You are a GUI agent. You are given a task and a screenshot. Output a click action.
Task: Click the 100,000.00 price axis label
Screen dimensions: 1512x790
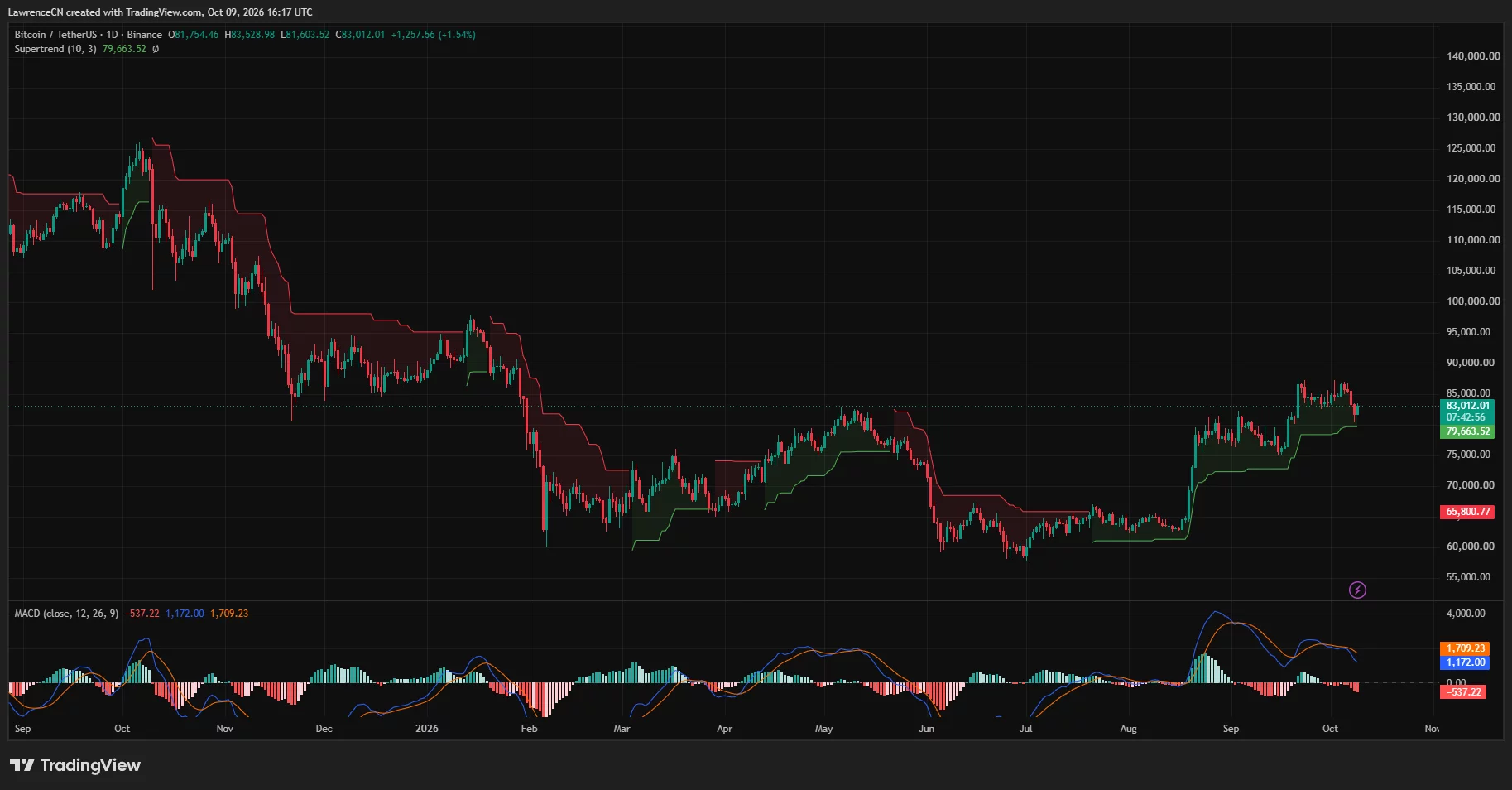1473,301
